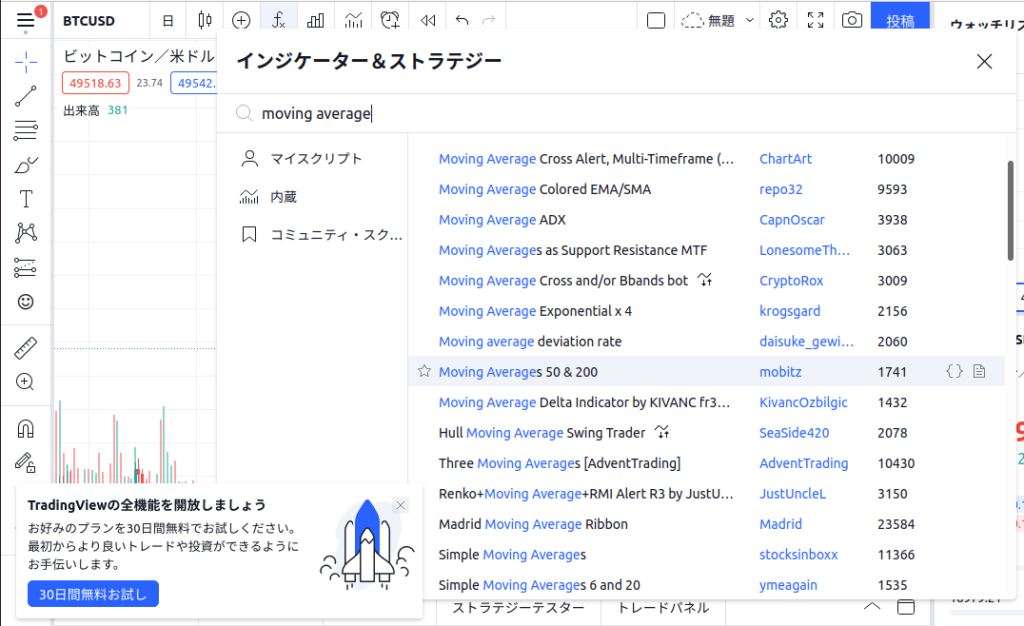Favorite the Moving Averages 50 & 200 script
The width and height of the screenshot is (1024, 626).
pos(423,371)
